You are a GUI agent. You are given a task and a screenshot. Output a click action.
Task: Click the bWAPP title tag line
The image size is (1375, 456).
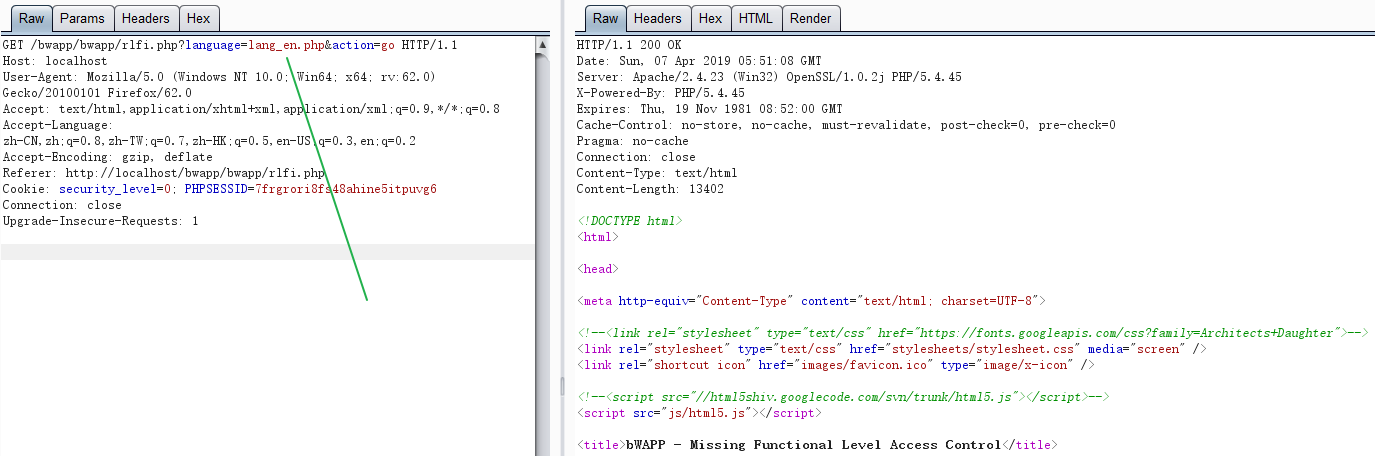point(815,445)
